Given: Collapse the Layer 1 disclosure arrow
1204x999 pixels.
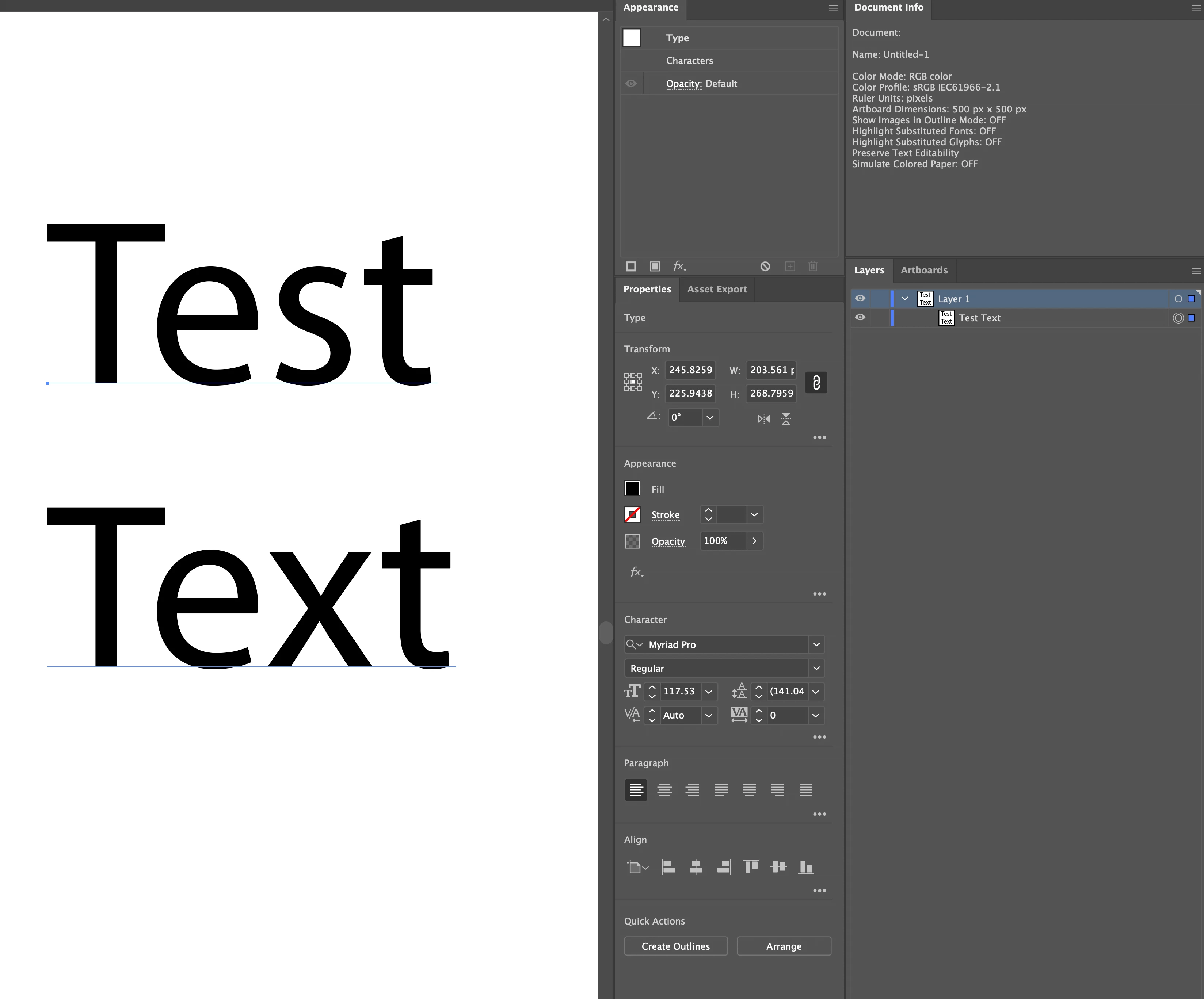Looking at the screenshot, I should click(905, 298).
